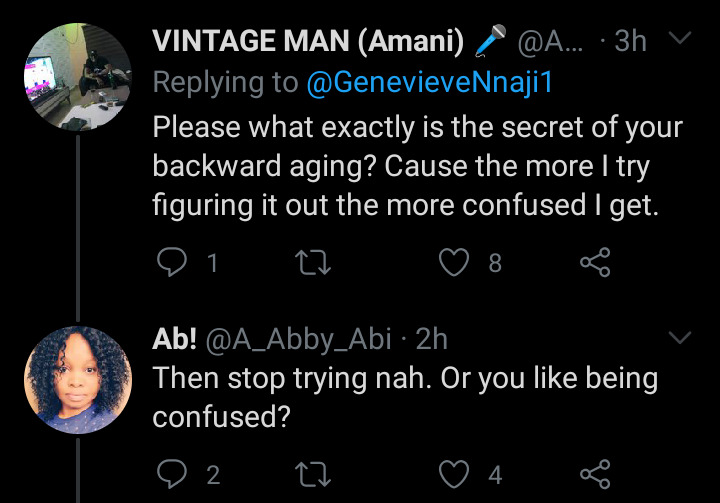Like Ab!'s tweet with 4 likes
Screen dimensions: 720x503
click(x=457, y=472)
